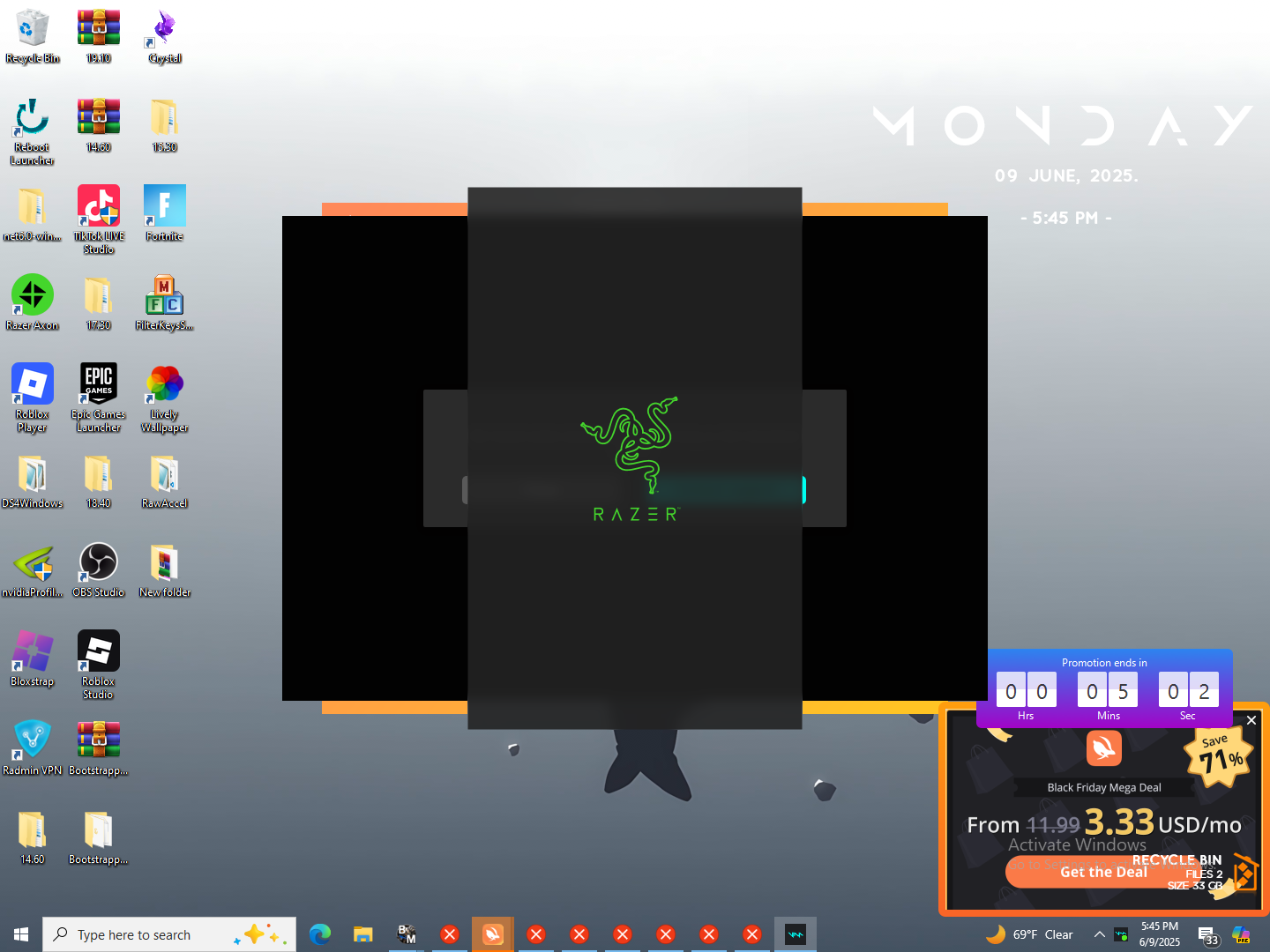Show hidden system tray icons
The image size is (1270, 952).
[1099, 934]
